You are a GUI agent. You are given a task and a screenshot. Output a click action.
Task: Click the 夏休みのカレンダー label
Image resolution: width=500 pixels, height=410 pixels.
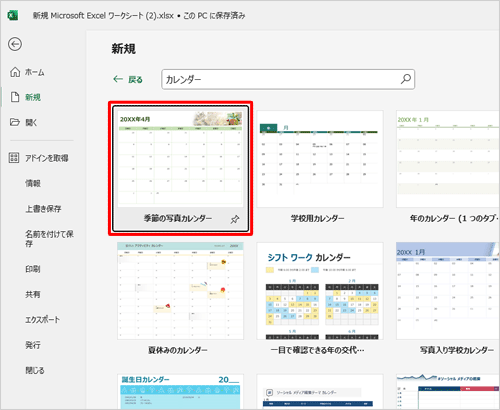(x=178, y=350)
